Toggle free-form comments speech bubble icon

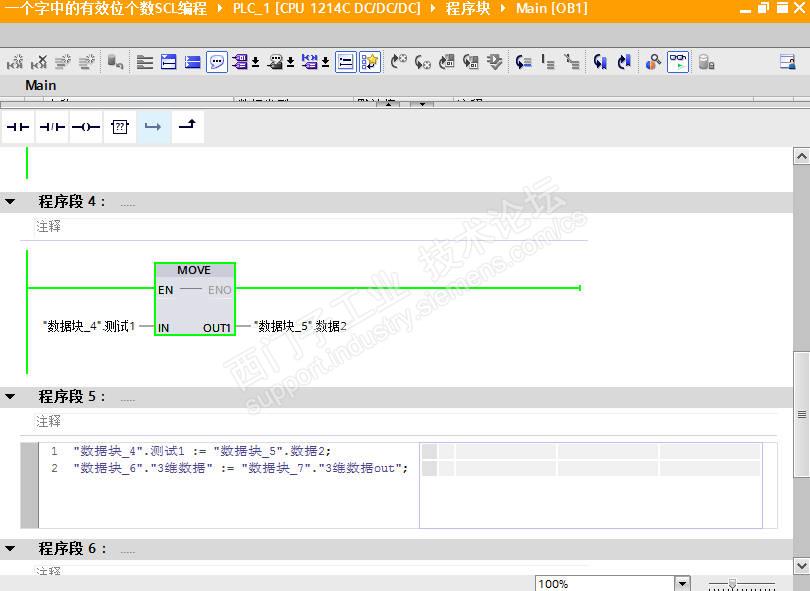tap(217, 62)
